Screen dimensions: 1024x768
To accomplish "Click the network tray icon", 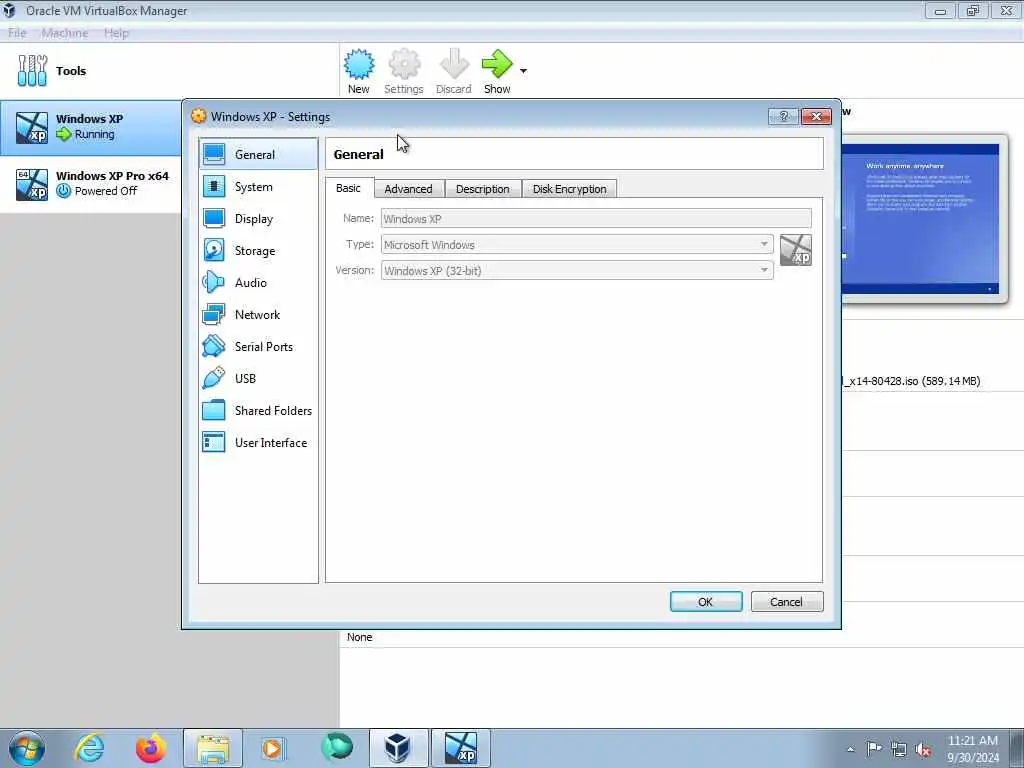I will pos(899,749).
